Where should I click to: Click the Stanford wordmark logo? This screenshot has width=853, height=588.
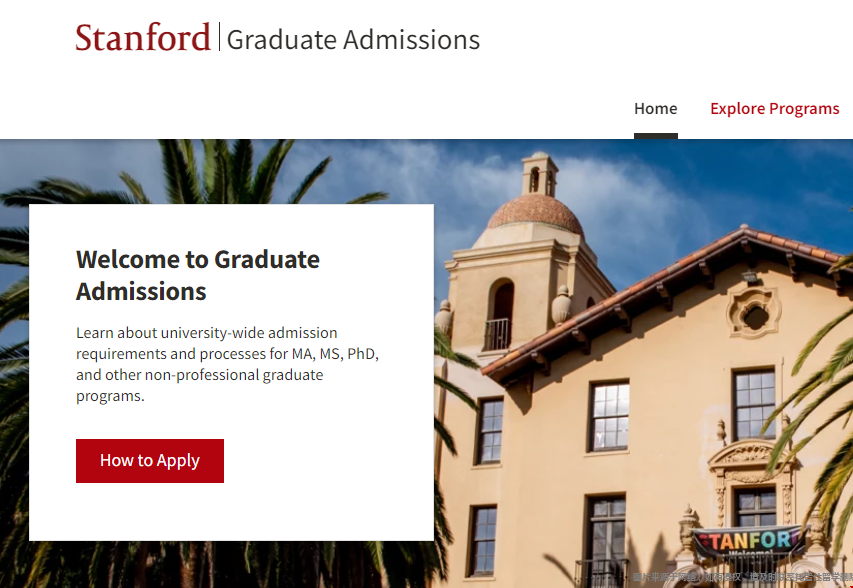pyautogui.click(x=143, y=38)
